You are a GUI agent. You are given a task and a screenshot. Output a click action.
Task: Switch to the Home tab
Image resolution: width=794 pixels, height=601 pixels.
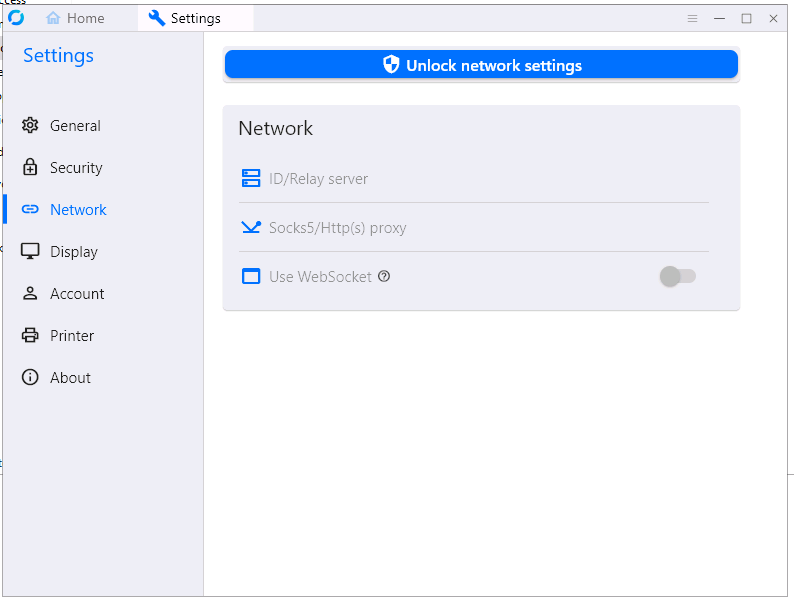pos(76,18)
